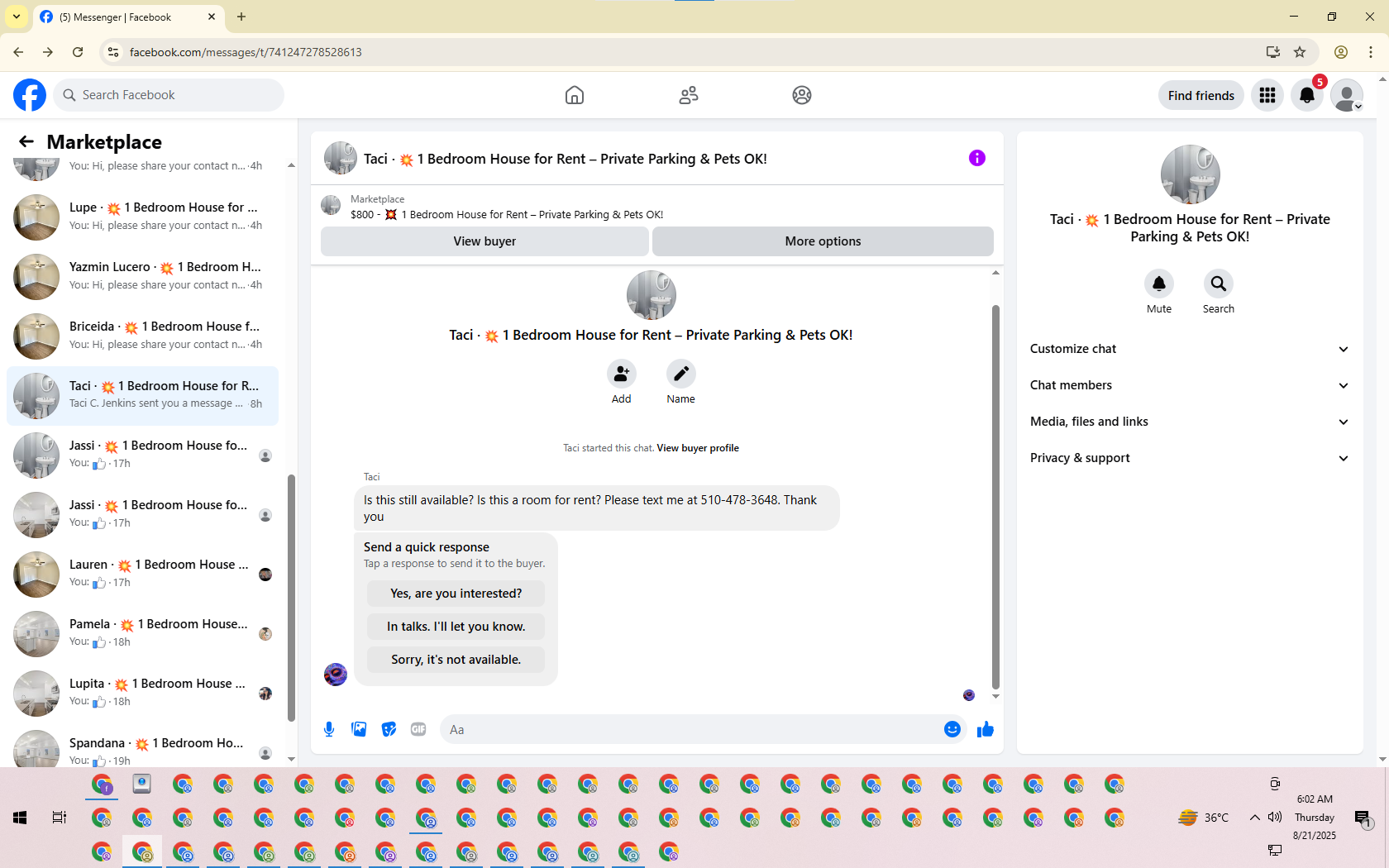Open Windows Task View
The image size is (1389, 868).
60,818
